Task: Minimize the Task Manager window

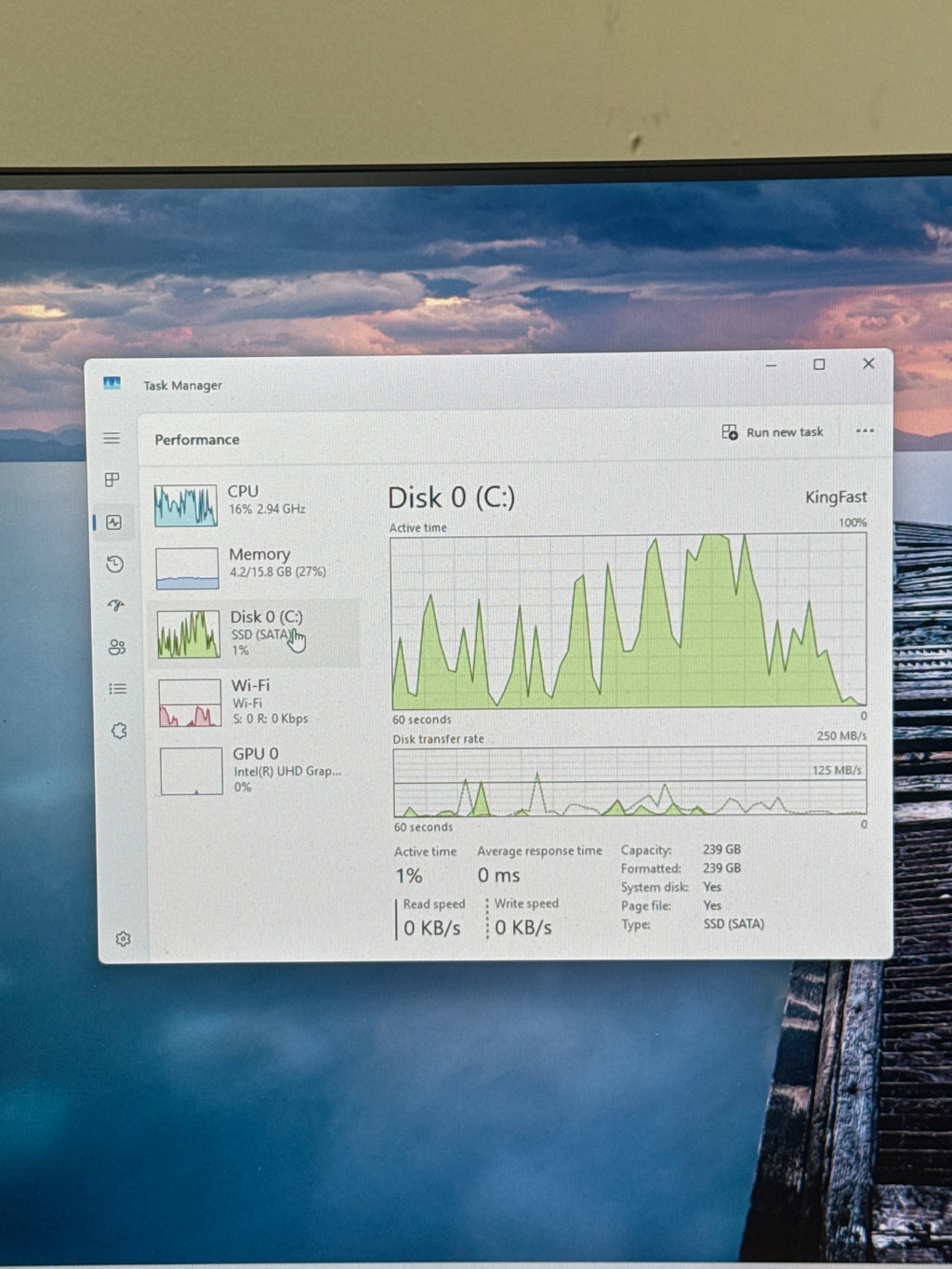Action: click(771, 365)
